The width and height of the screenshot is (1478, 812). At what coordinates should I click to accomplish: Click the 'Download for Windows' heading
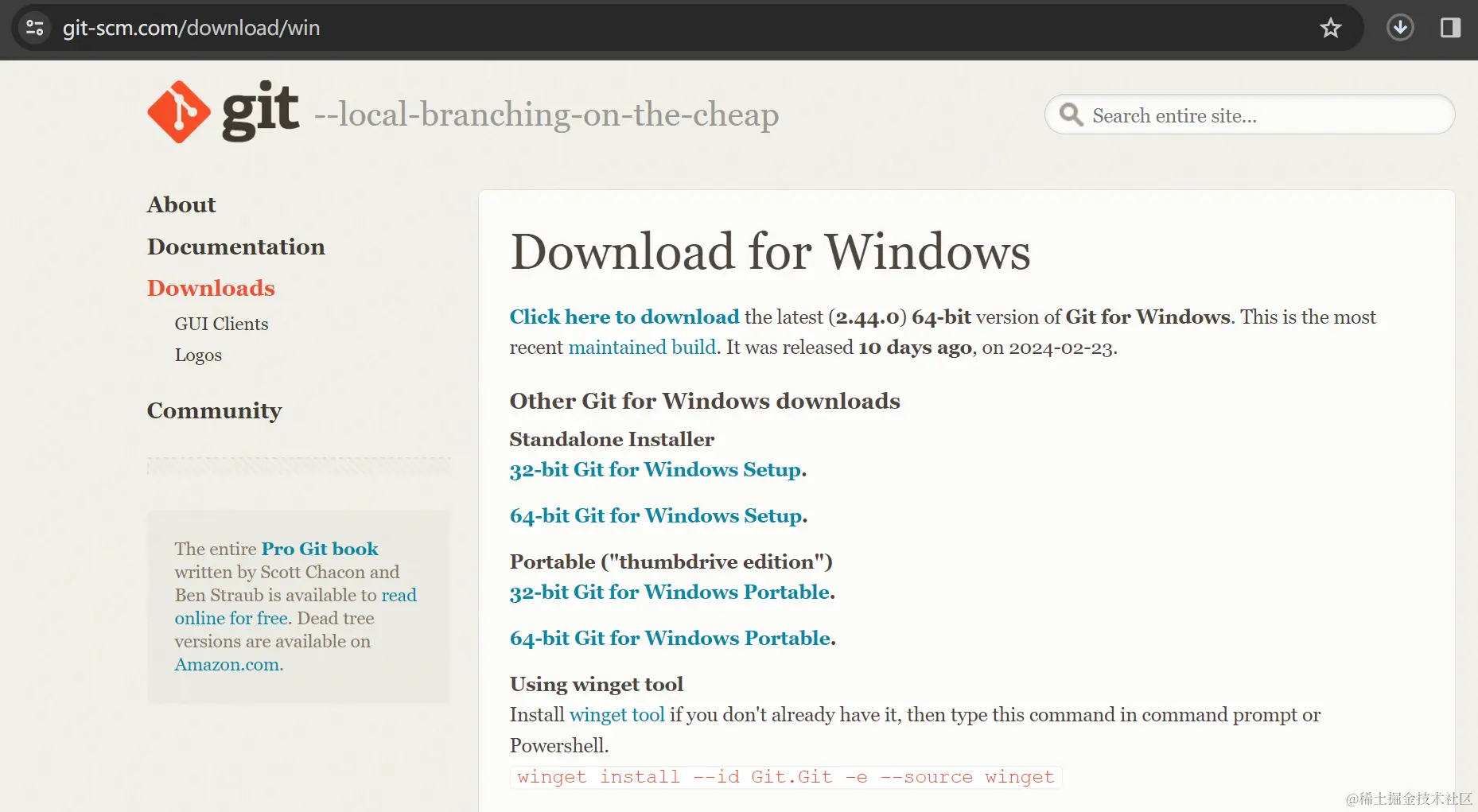point(770,252)
